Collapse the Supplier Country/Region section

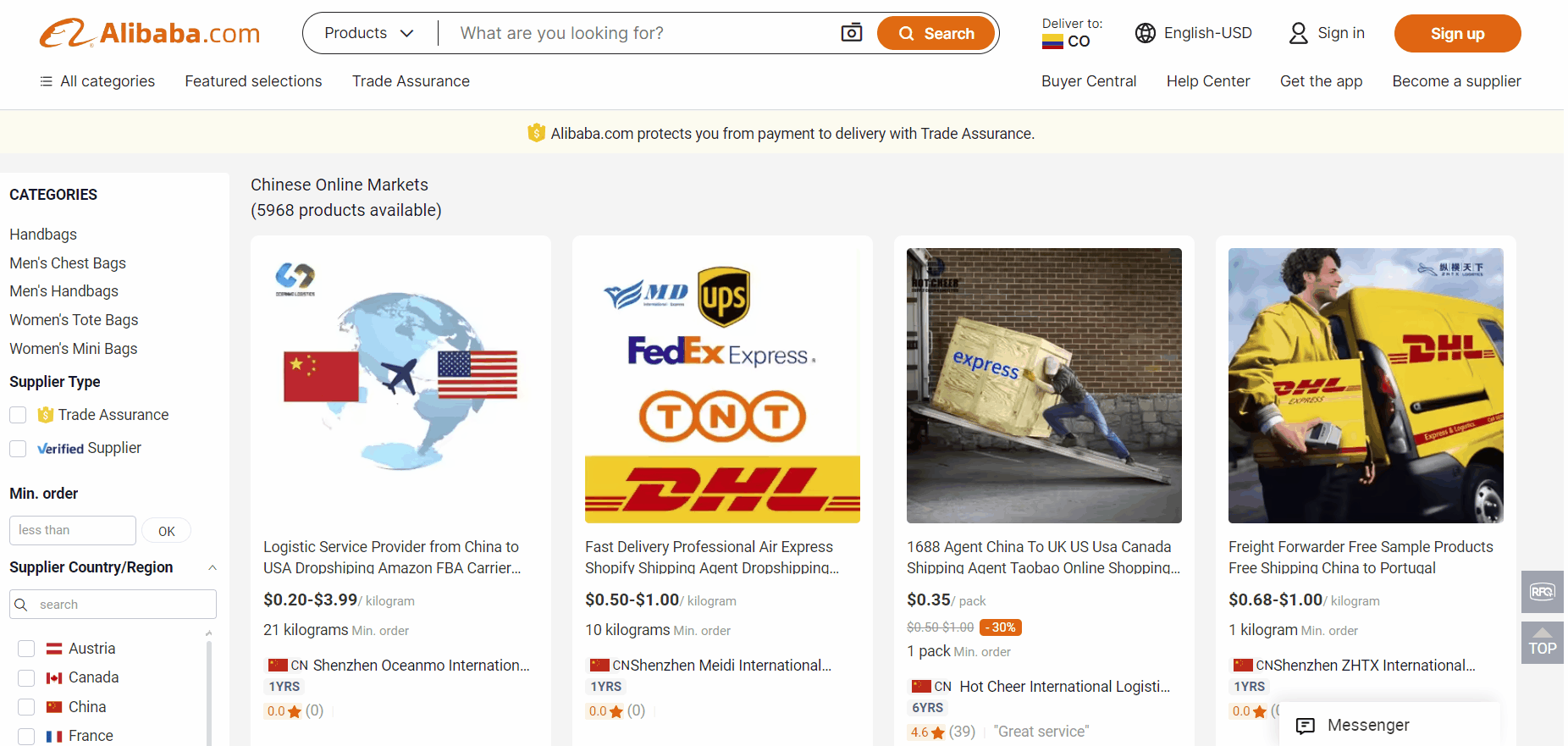pos(213,567)
